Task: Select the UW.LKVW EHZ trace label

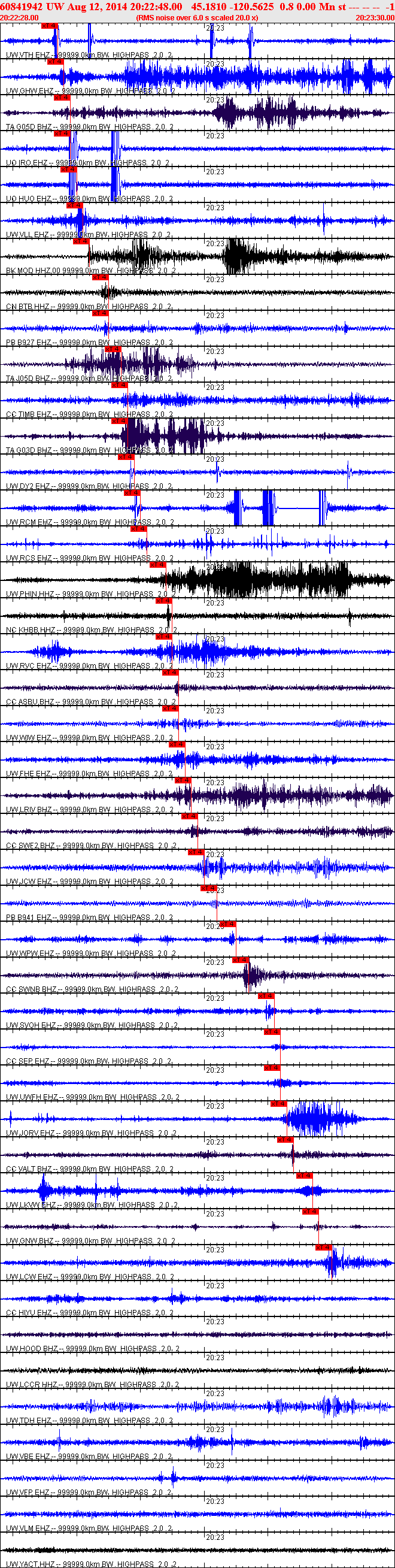Action: [x=92, y=1204]
